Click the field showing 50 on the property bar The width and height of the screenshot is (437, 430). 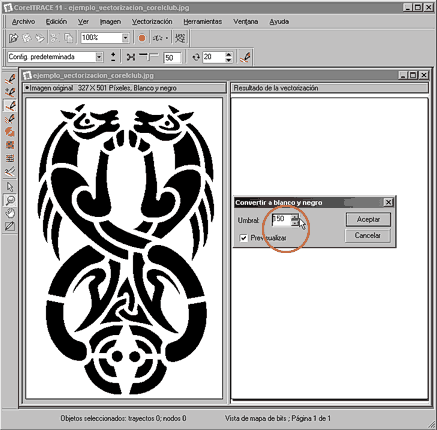coord(172,58)
